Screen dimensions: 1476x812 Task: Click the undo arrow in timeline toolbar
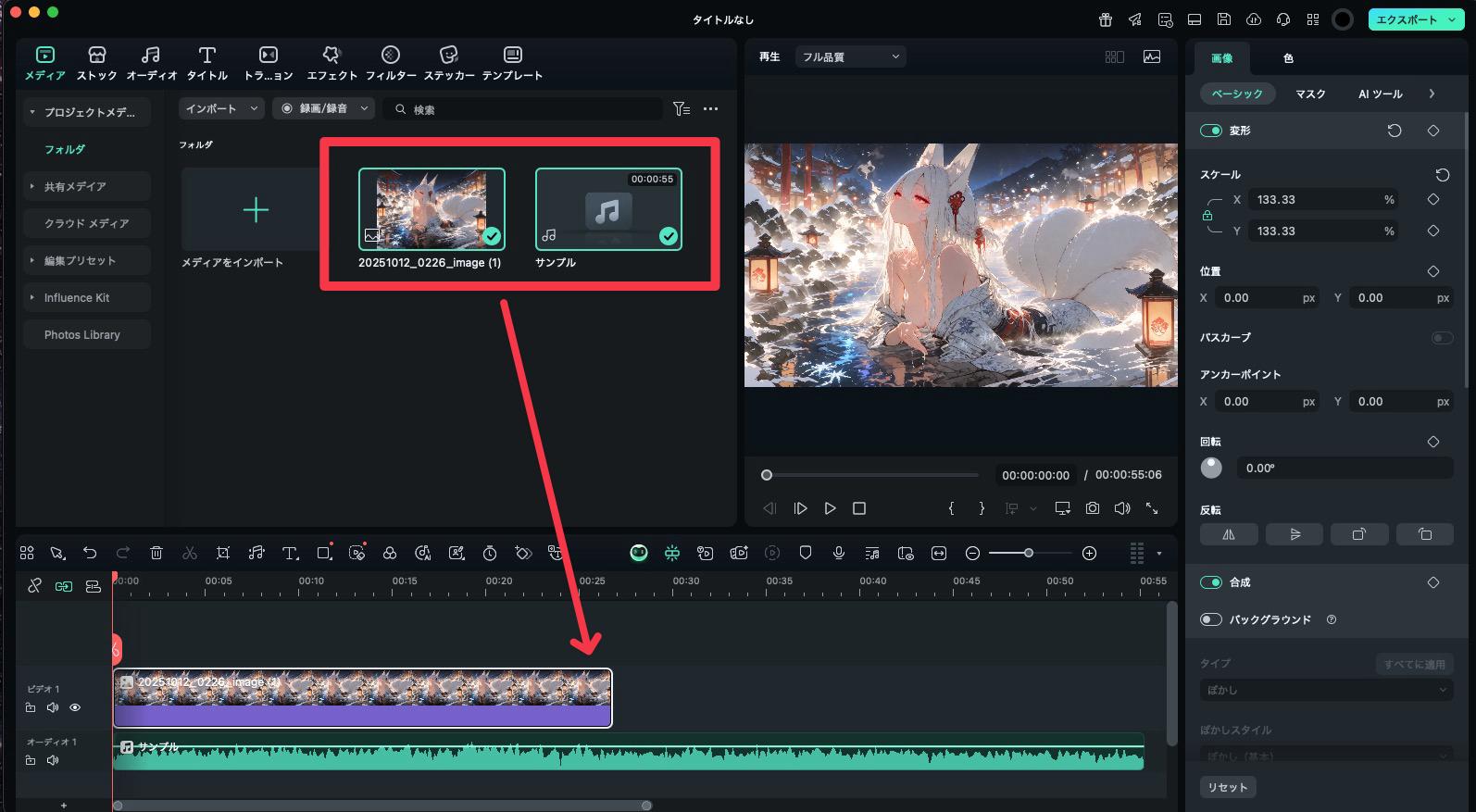(90, 553)
